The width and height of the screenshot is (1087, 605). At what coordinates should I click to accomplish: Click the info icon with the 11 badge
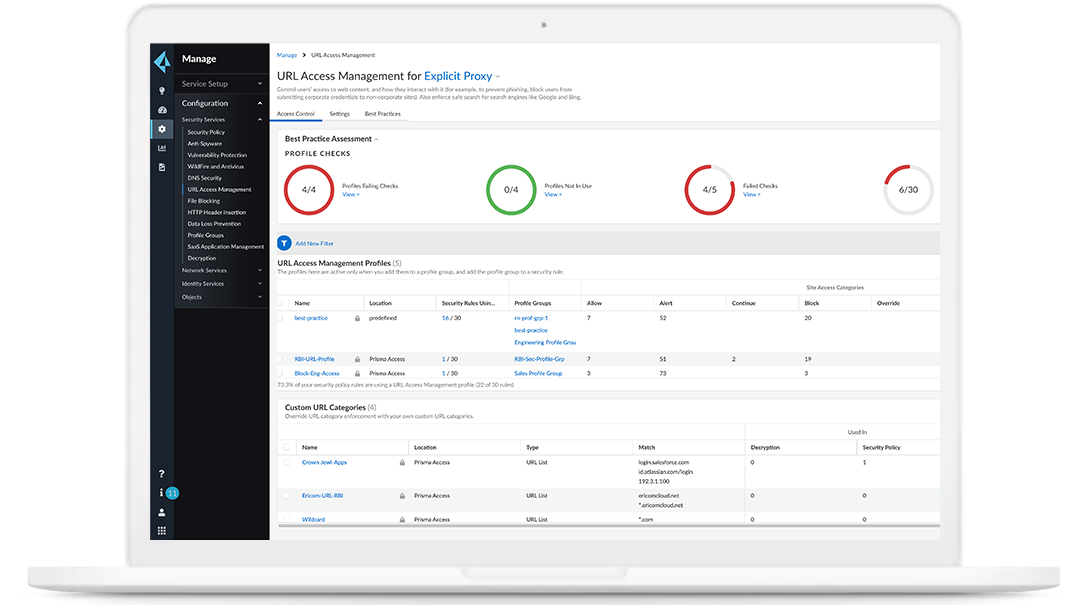(x=161, y=492)
